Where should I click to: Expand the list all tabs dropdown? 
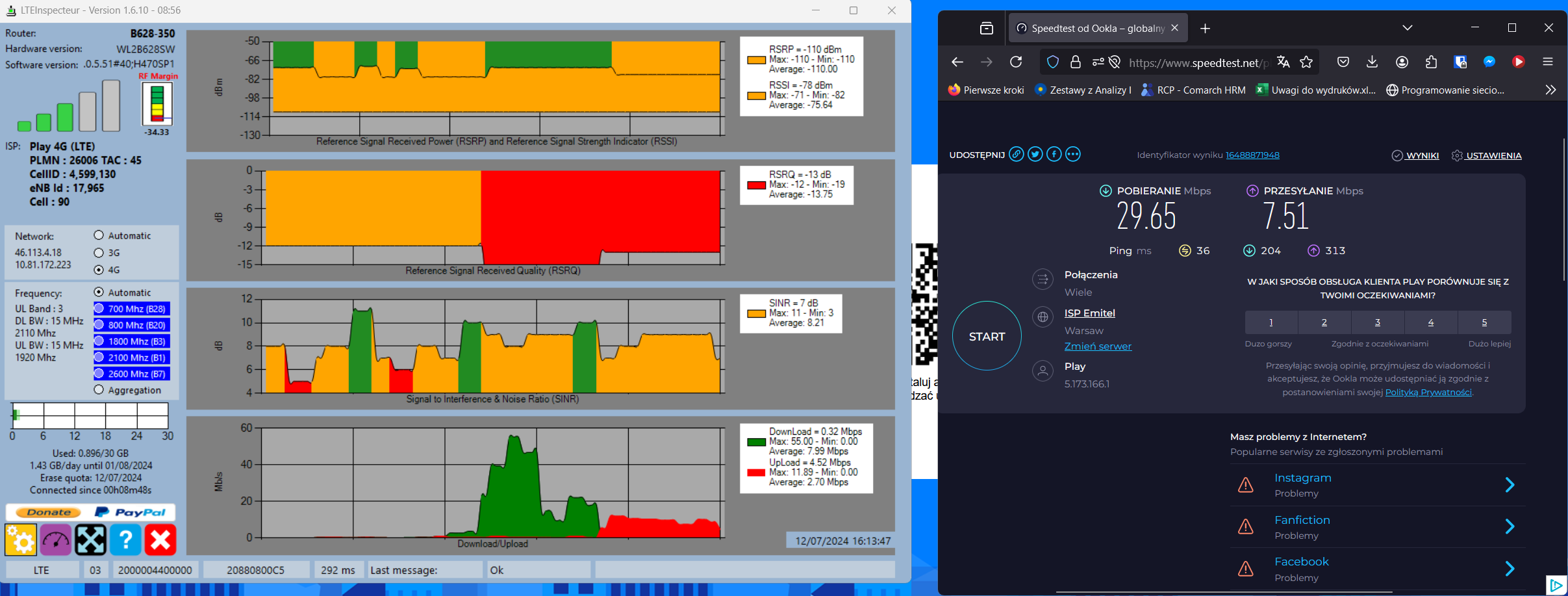(x=1407, y=28)
